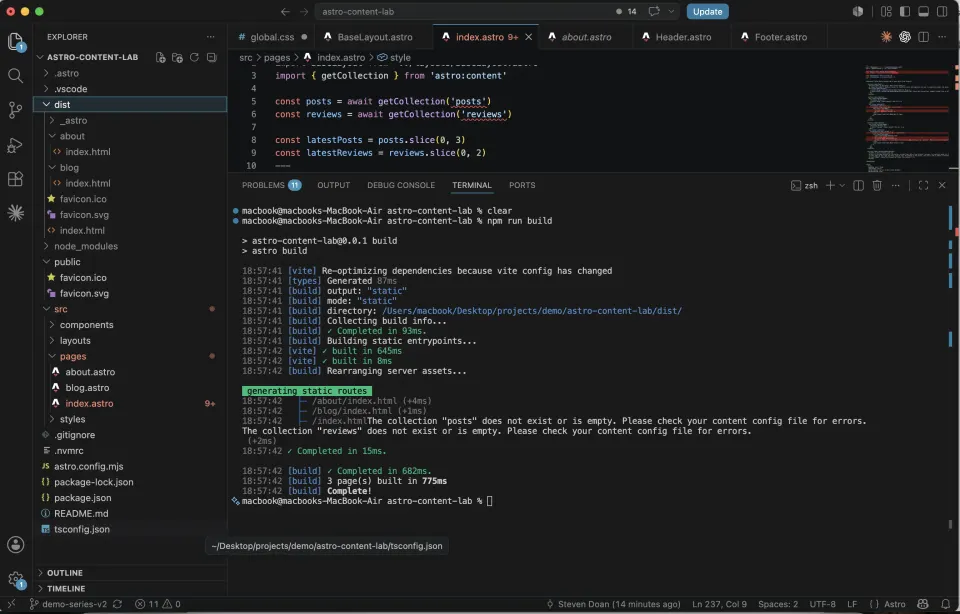Add a new terminal with plus icon
Viewport: 960px width, 614px height.
830,185
